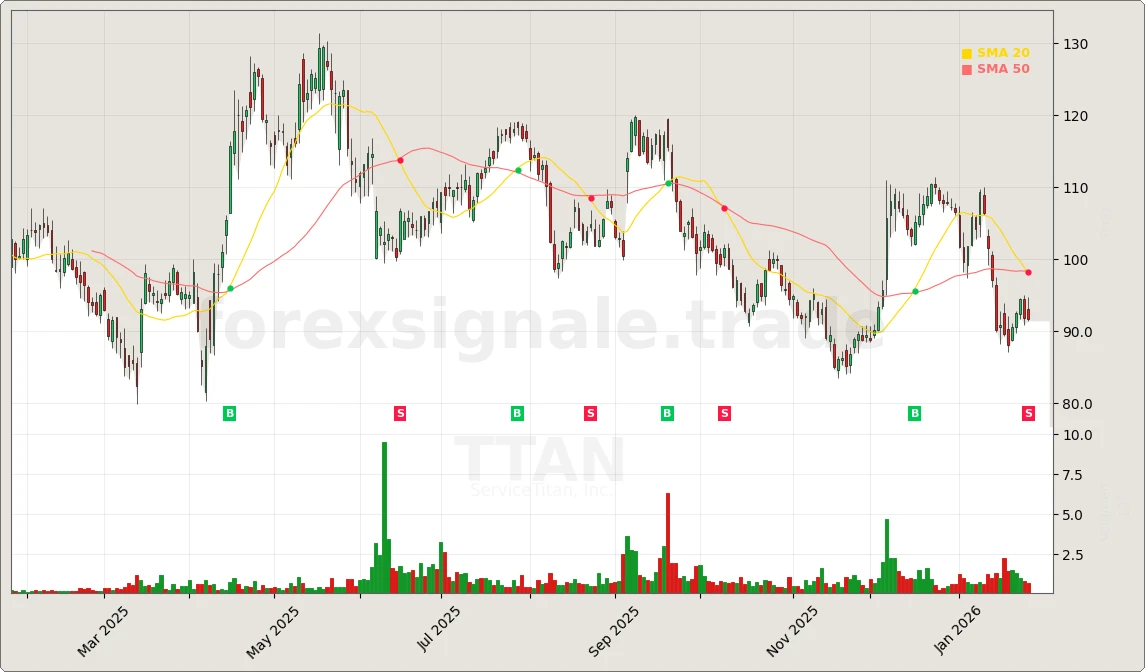Select the red S marker near January 2026
Viewport: 1145px width, 672px height.
point(1027,413)
